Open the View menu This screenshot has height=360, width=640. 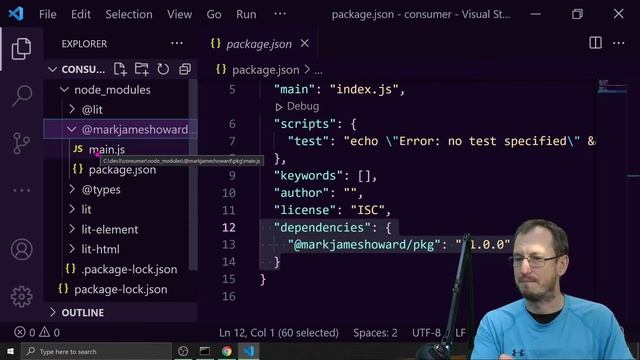(180, 14)
